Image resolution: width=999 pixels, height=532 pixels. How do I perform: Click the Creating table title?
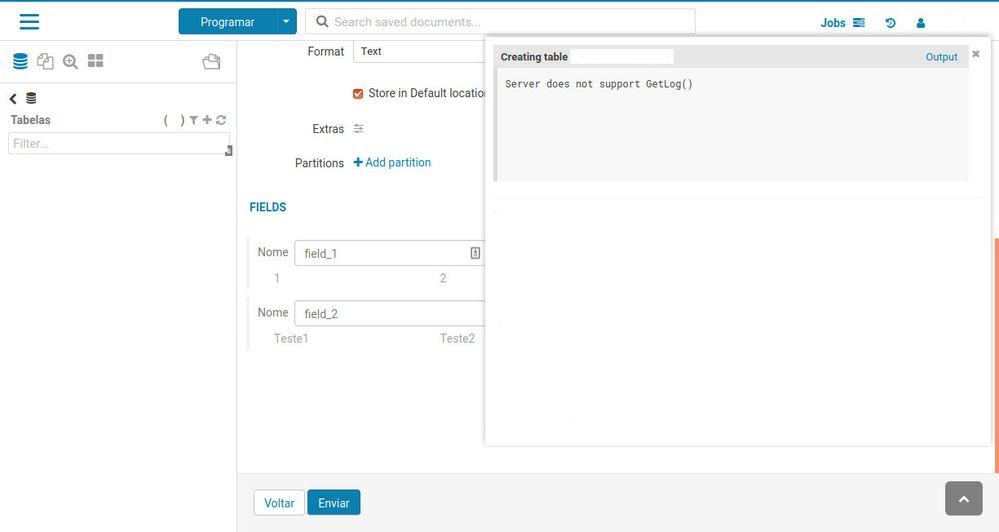click(534, 57)
